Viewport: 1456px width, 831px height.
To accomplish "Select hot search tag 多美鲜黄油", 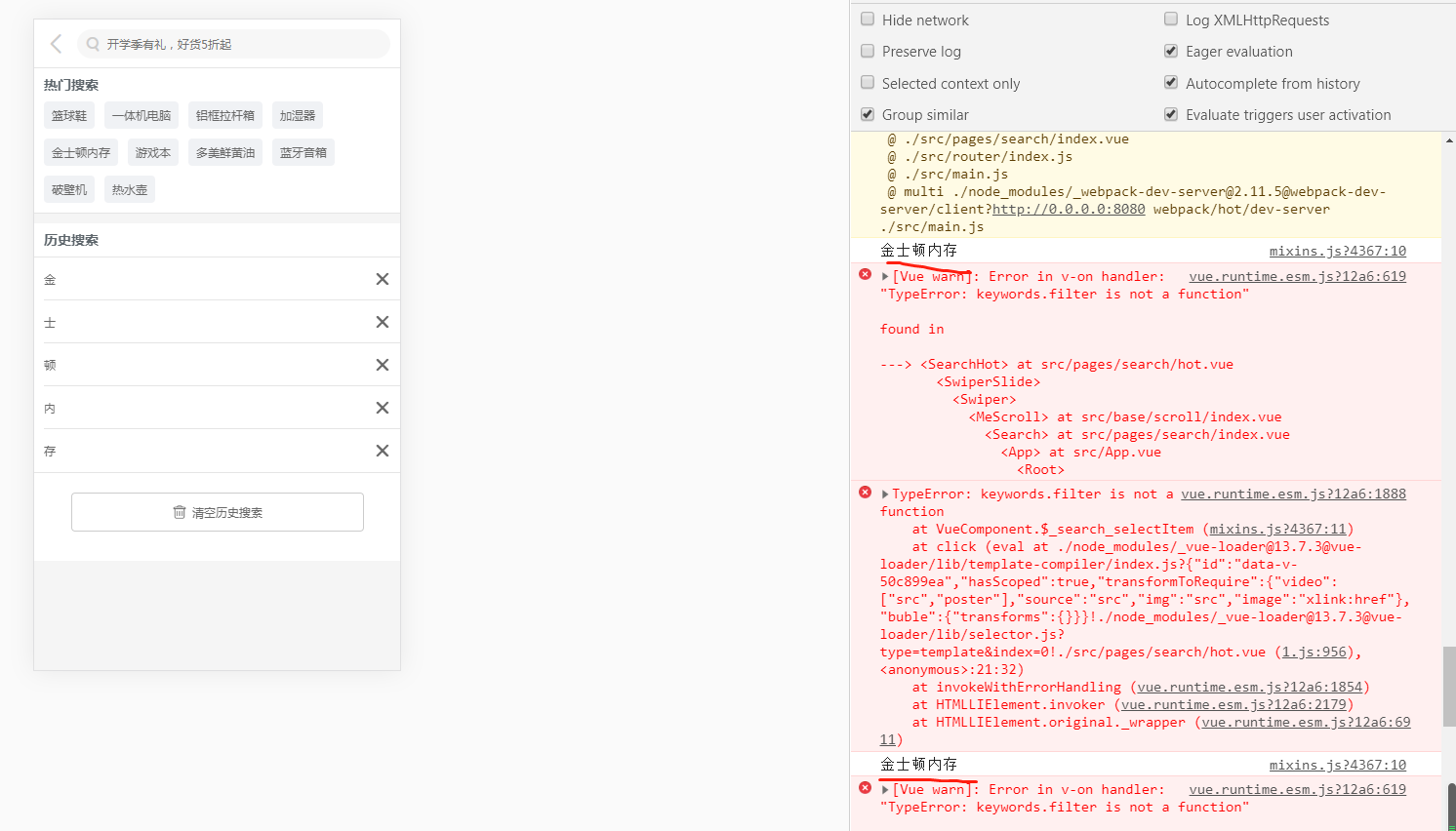I will 225,152.
